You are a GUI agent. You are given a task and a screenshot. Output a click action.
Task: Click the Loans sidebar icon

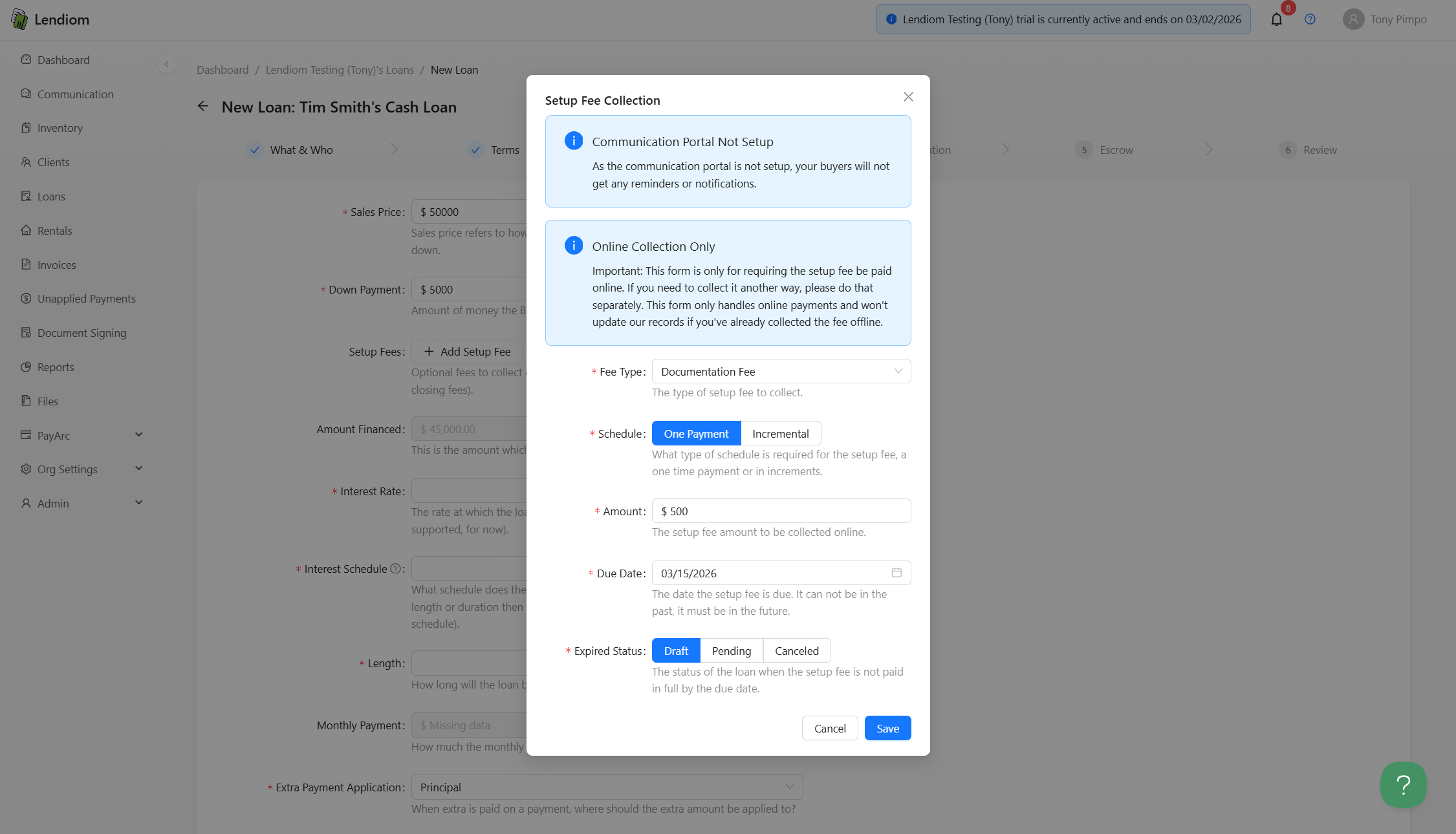pyautogui.click(x=26, y=196)
